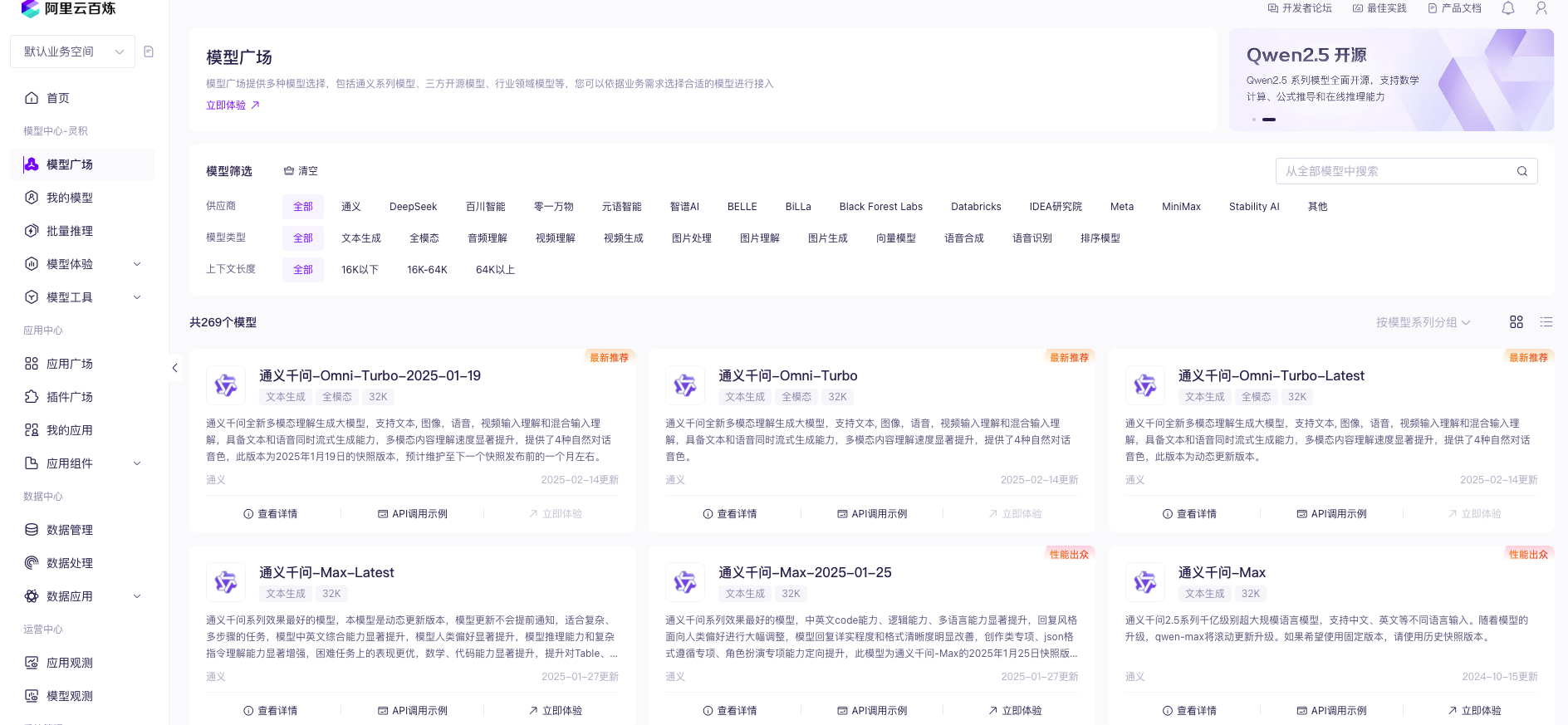
Task: Expand the 模型体验 menu
Action: point(83,264)
